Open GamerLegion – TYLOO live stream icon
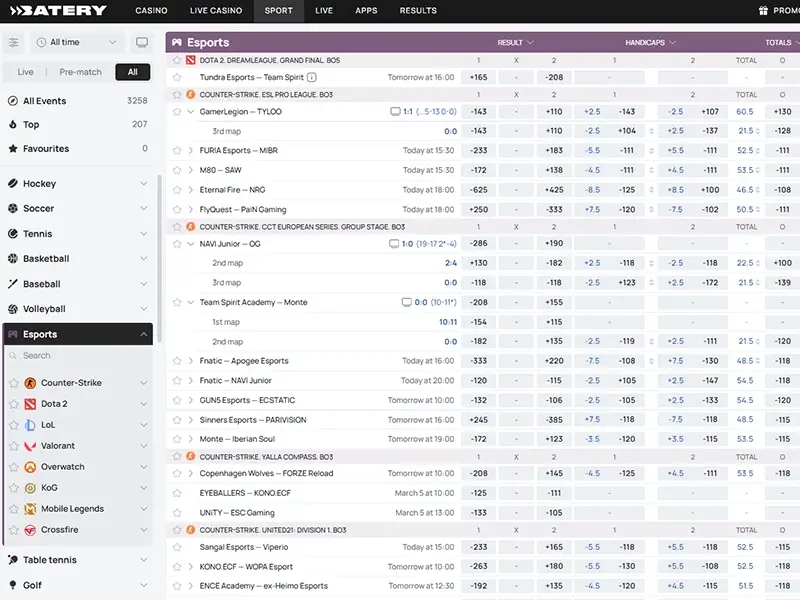Screen dimensions: 800x600 click(395, 112)
